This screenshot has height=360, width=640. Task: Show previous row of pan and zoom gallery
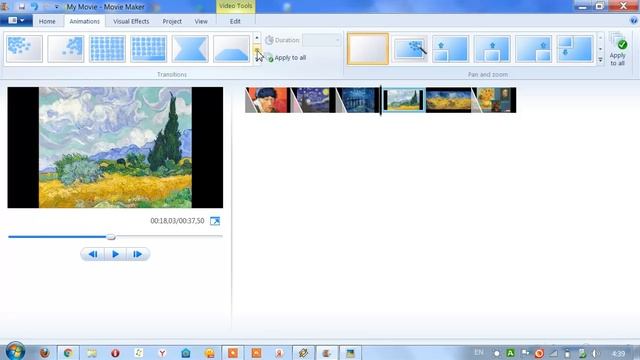click(x=600, y=38)
